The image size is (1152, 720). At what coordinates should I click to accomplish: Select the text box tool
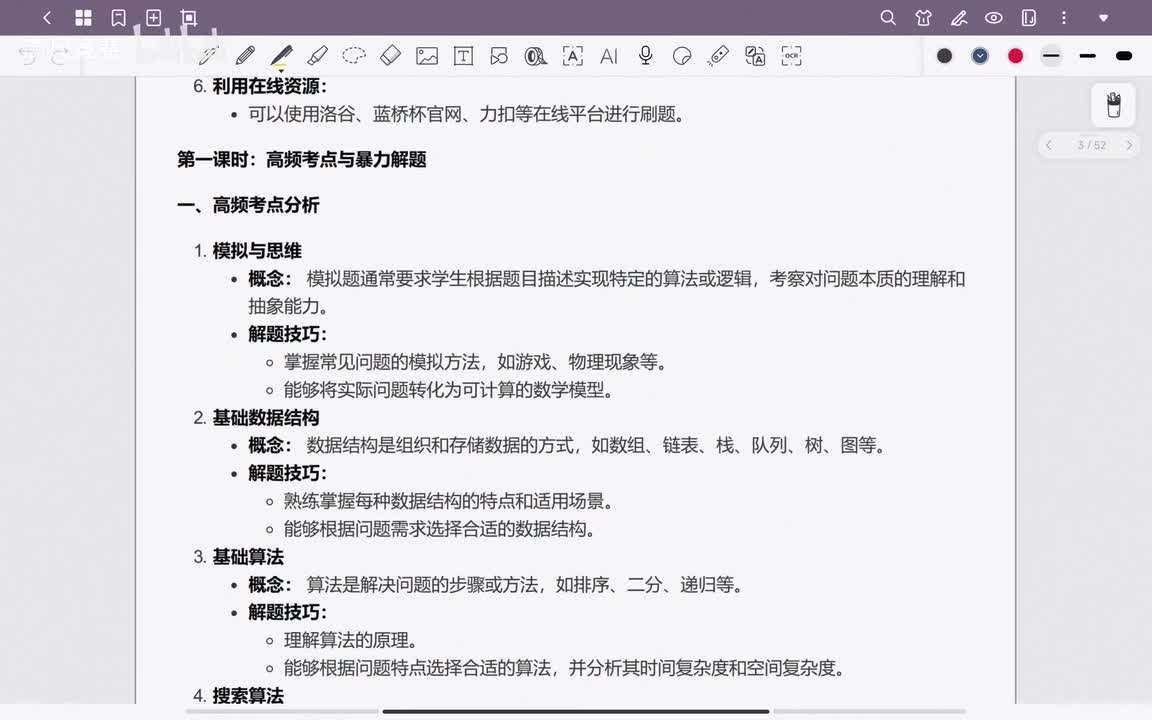(463, 56)
